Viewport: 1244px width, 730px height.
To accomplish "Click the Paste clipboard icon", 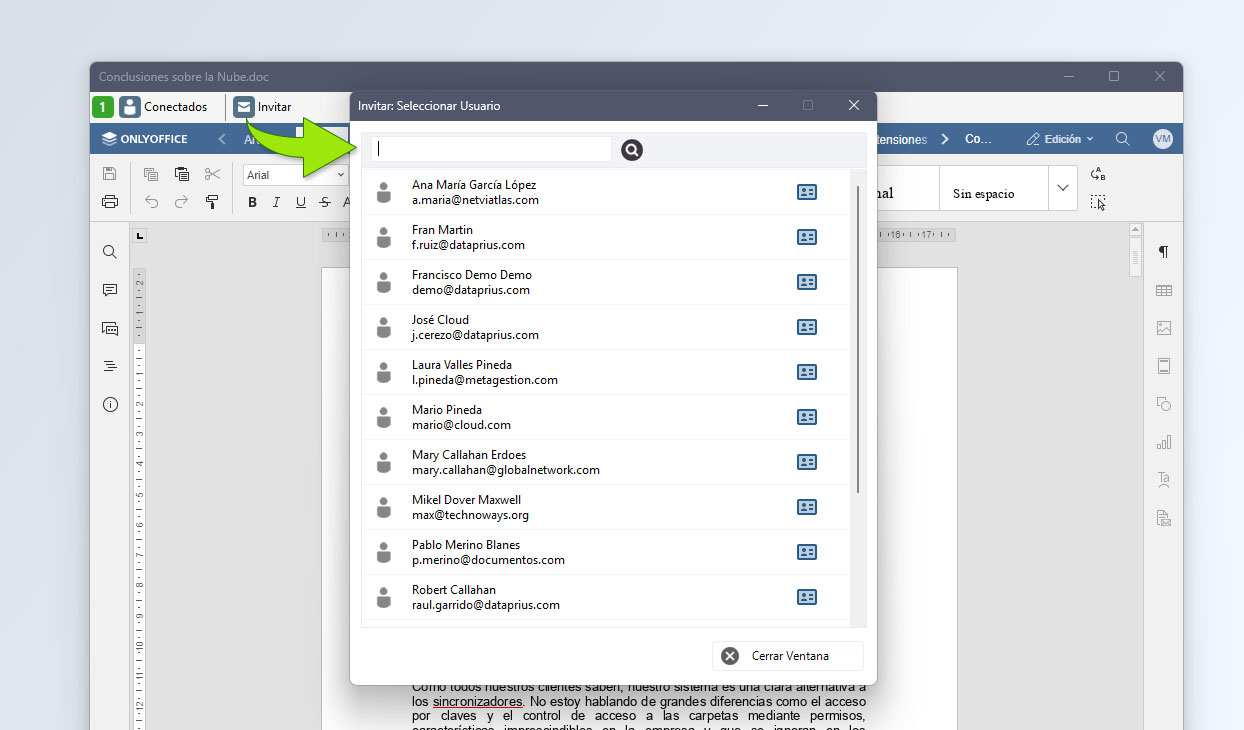I will pyautogui.click(x=181, y=174).
